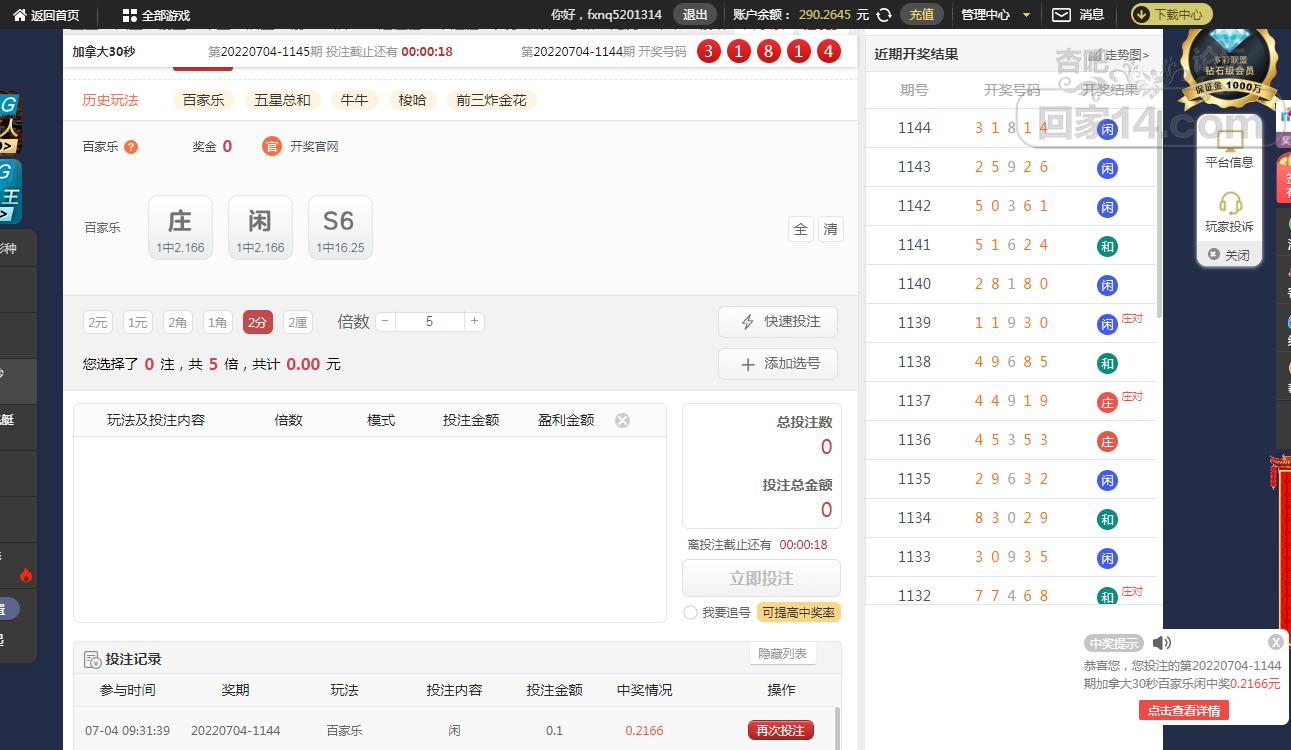
Task: Decrease 倍数 with the minus button
Action: (385, 321)
